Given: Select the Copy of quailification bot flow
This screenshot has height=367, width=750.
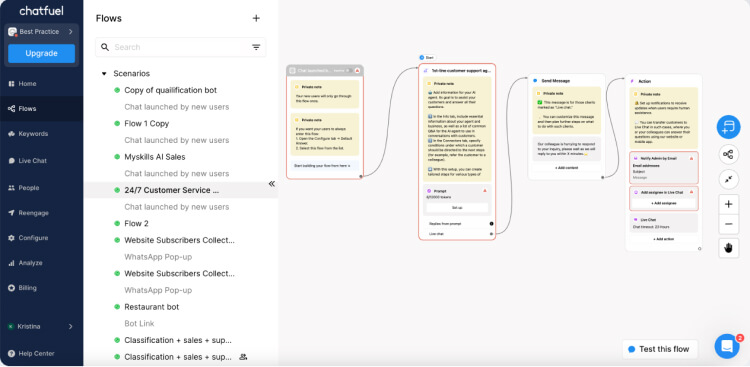Looking at the screenshot, I should point(170,90).
